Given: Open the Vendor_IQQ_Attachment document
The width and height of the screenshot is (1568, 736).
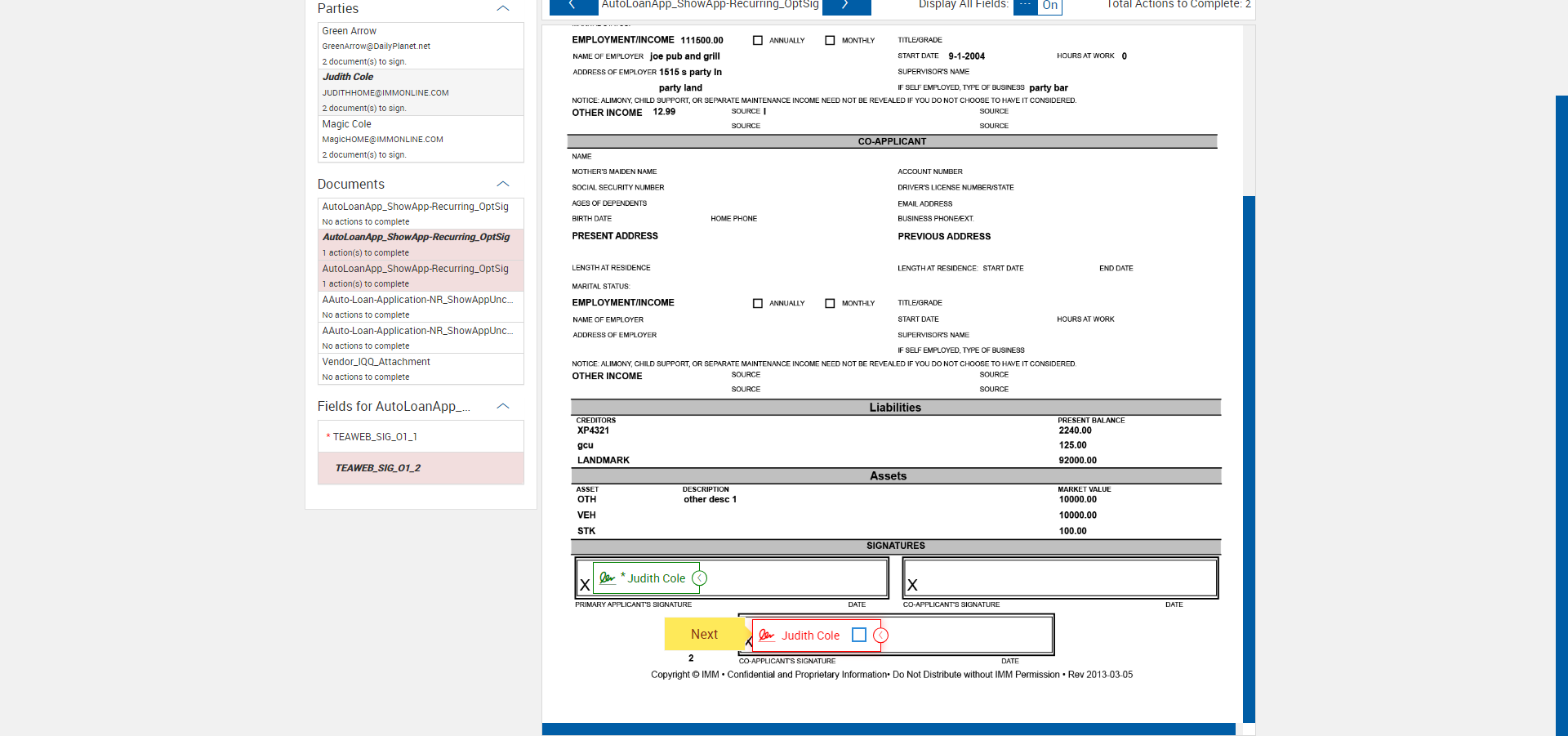Looking at the screenshot, I should [x=421, y=369].
